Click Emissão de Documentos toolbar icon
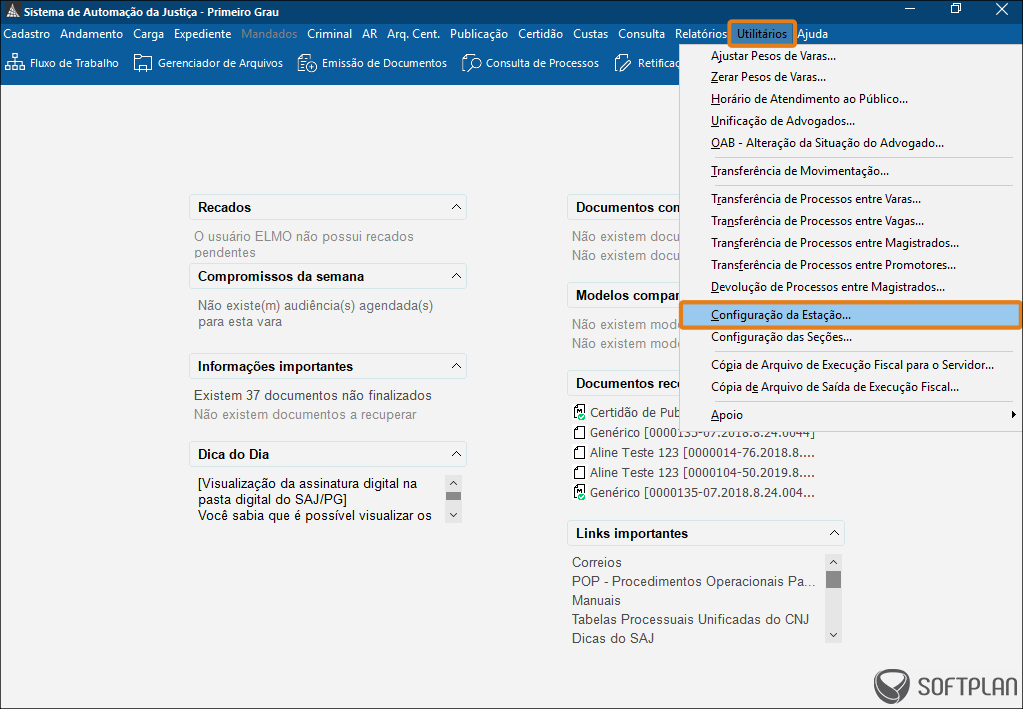The width and height of the screenshot is (1023, 709). 307,63
